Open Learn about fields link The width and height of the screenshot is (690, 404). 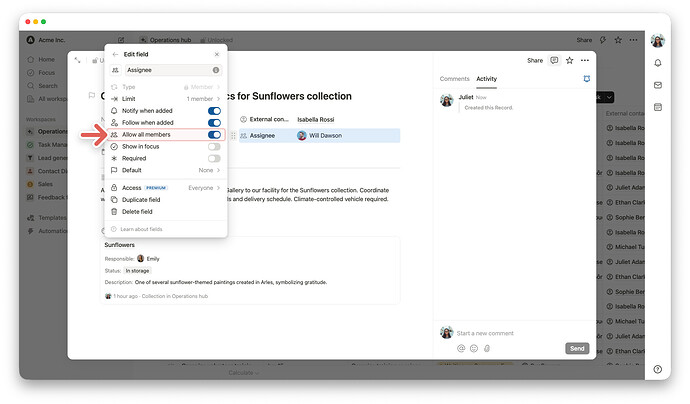[x=141, y=229]
